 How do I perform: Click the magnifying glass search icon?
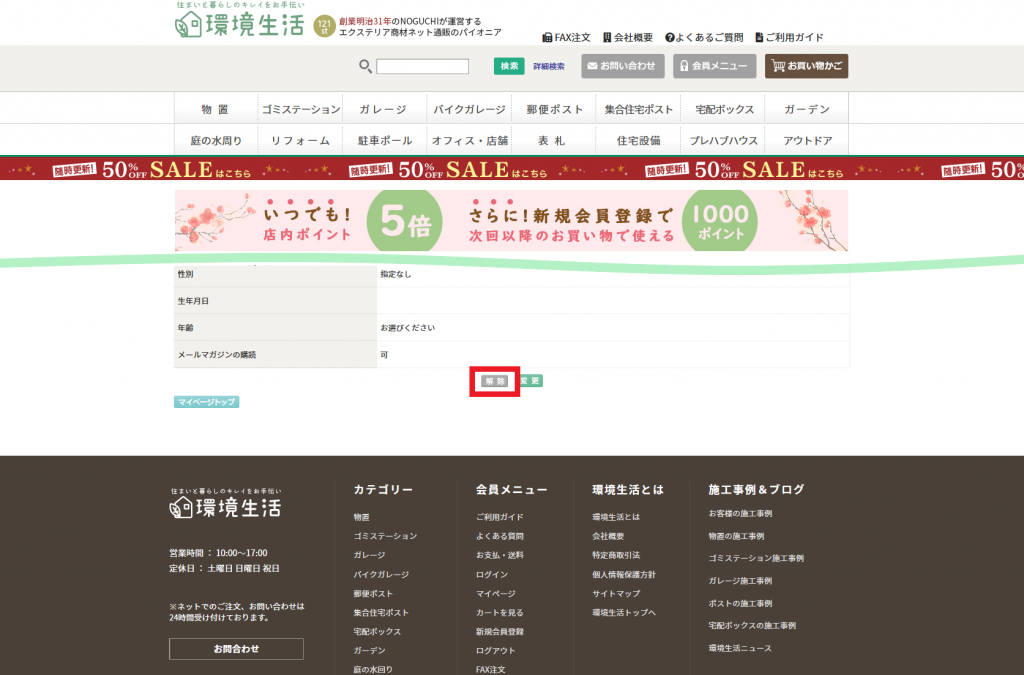[366, 67]
